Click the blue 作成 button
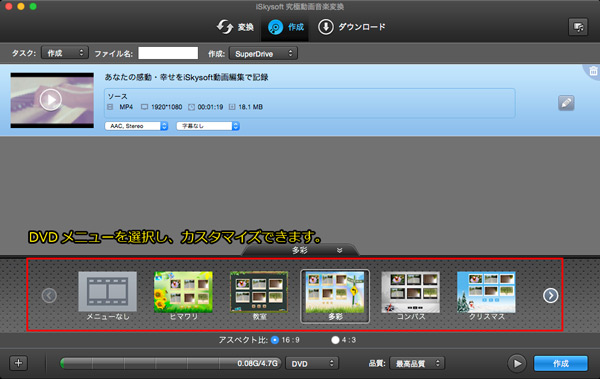The width and height of the screenshot is (600, 379). [561, 363]
